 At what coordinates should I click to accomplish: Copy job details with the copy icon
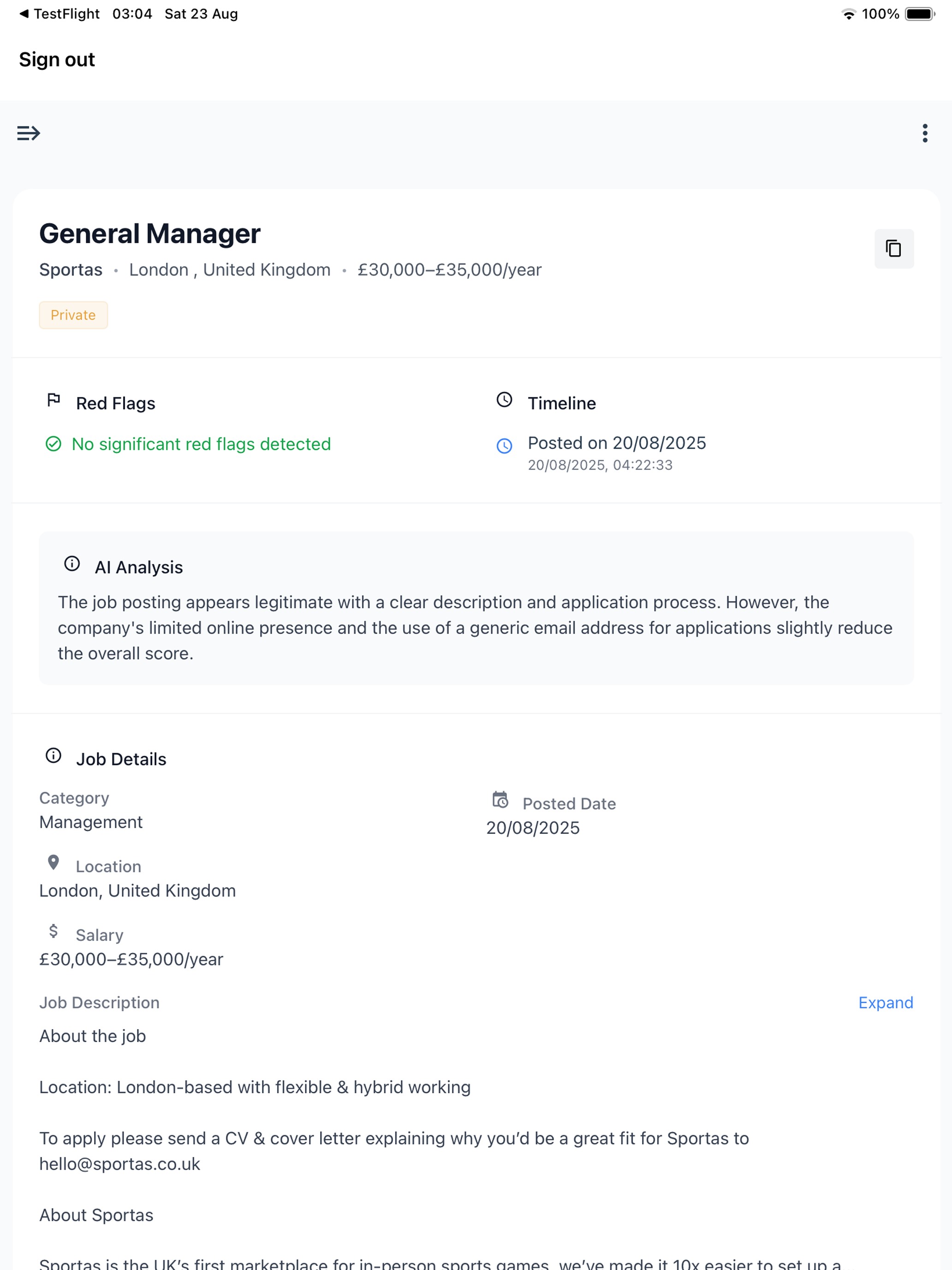click(893, 249)
